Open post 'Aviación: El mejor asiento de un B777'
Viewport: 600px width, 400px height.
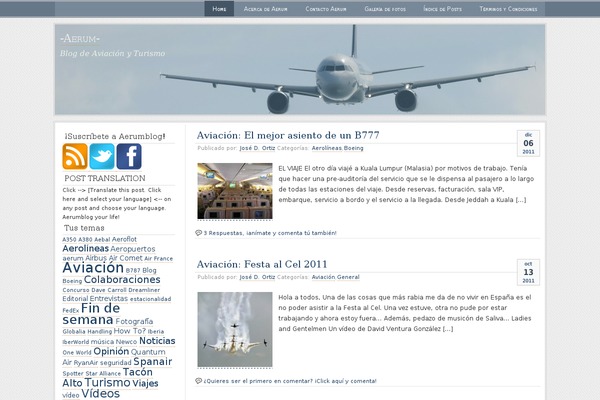pos(288,135)
